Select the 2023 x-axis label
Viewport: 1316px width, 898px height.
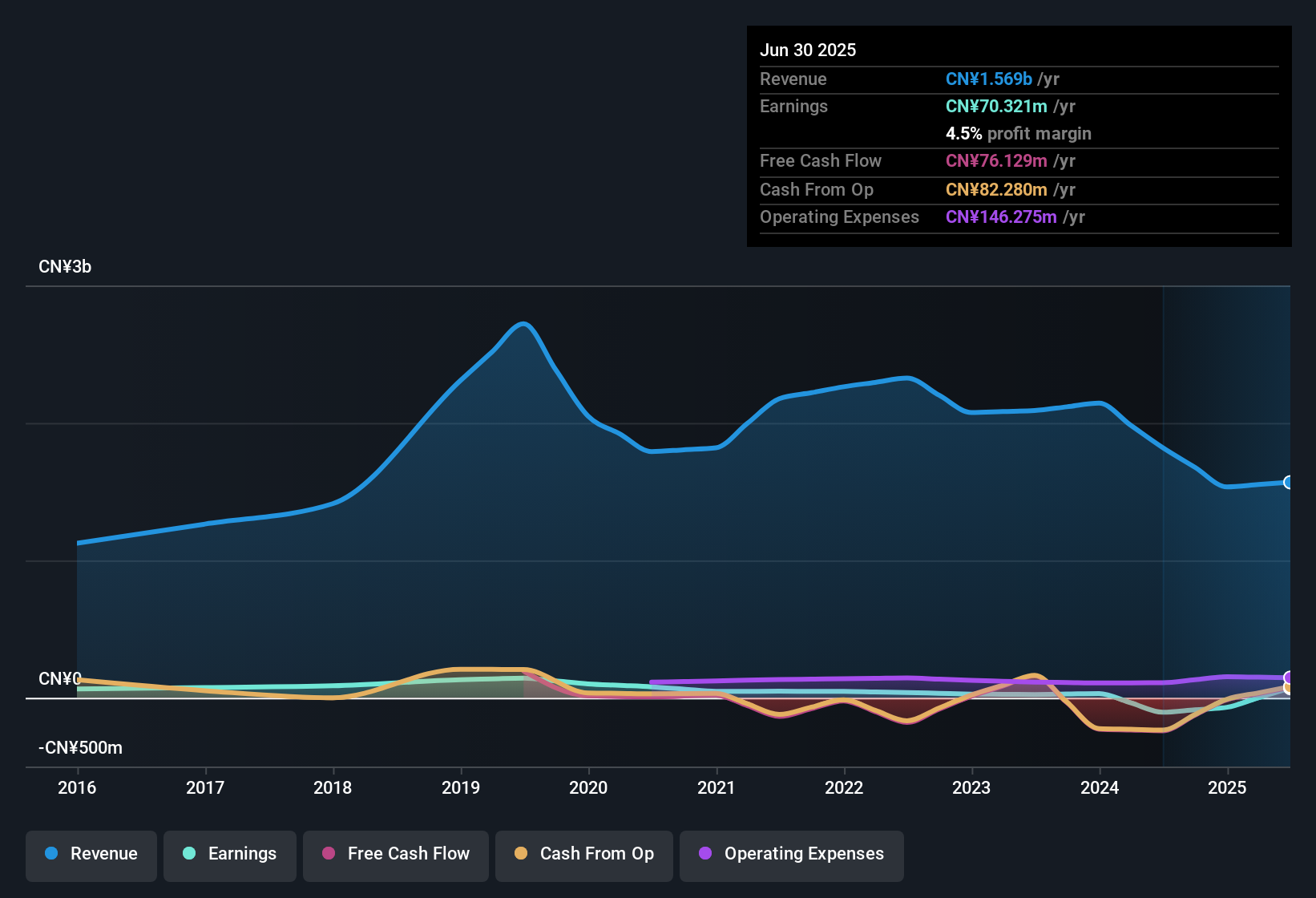point(971,787)
